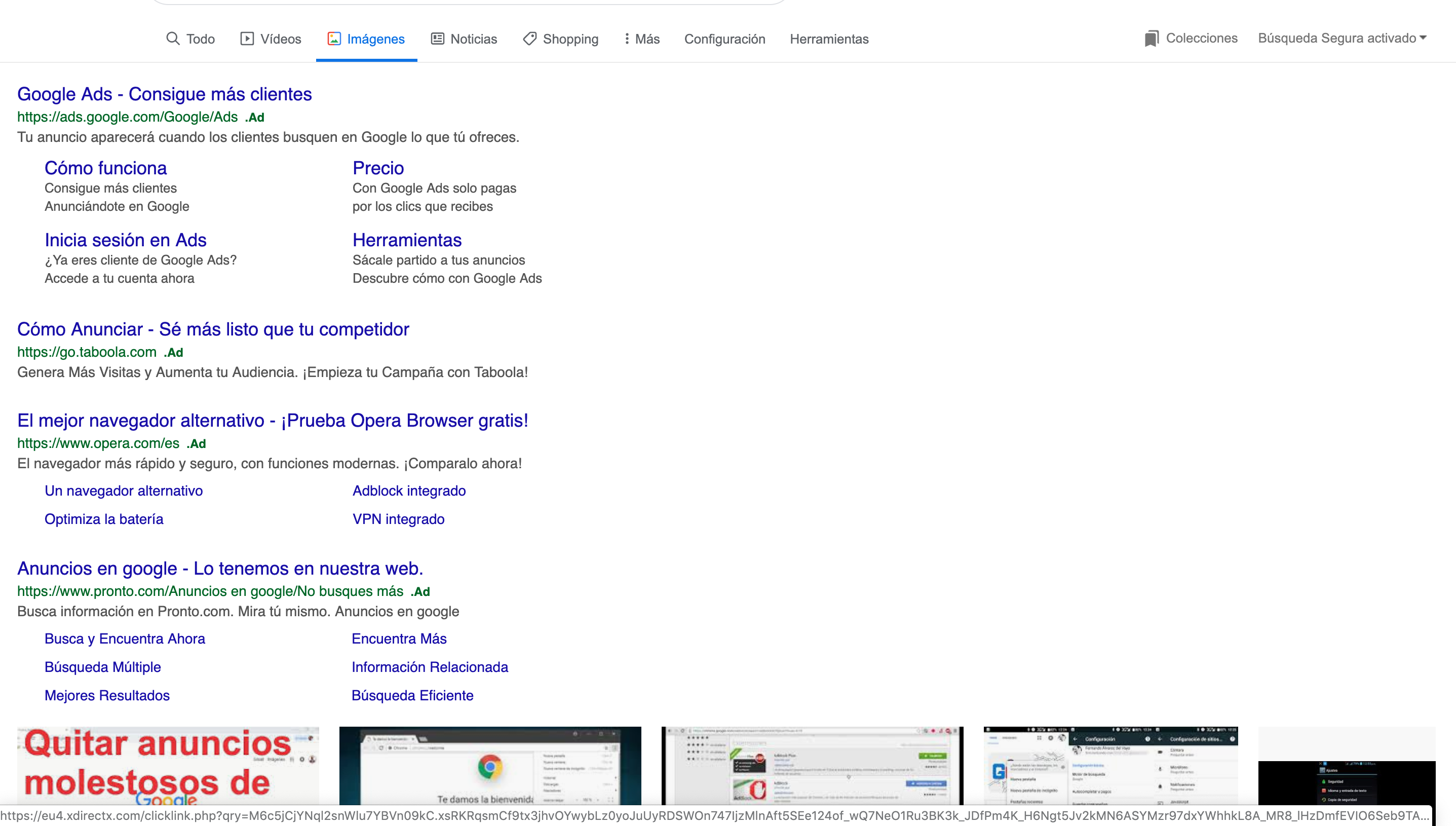Open Optimiza la batería link

point(104,519)
